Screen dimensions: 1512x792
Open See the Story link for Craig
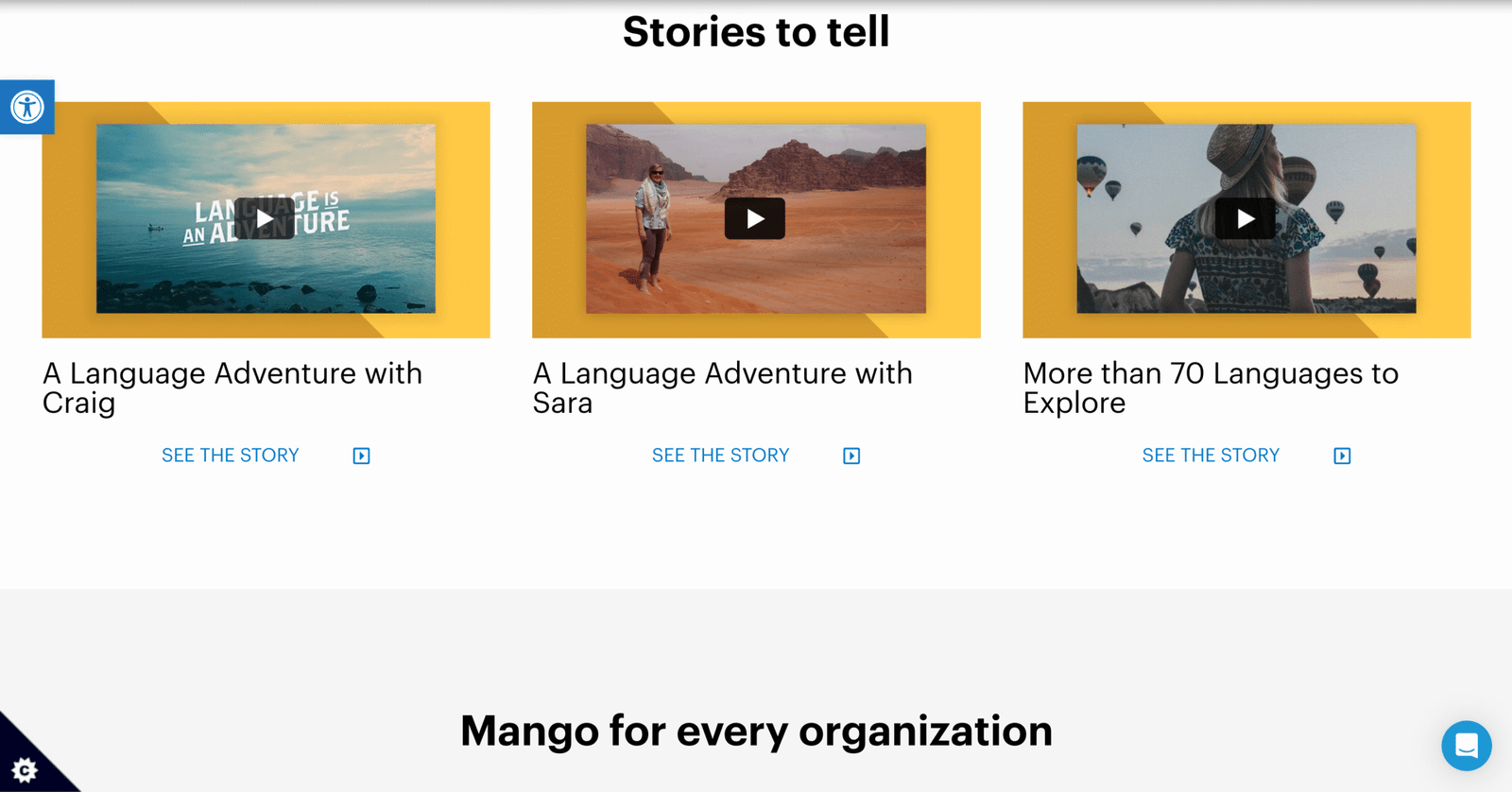pyautogui.click(x=230, y=456)
